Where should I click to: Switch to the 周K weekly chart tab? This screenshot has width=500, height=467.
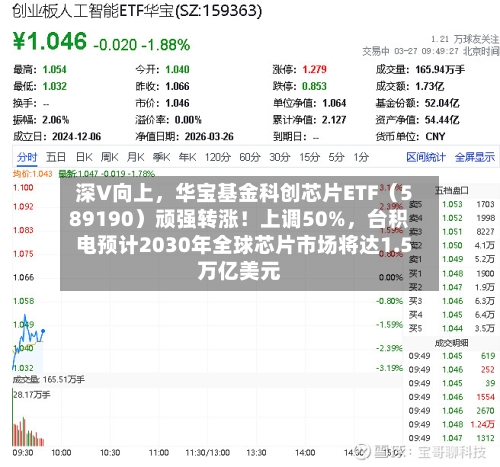[x=110, y=157]
